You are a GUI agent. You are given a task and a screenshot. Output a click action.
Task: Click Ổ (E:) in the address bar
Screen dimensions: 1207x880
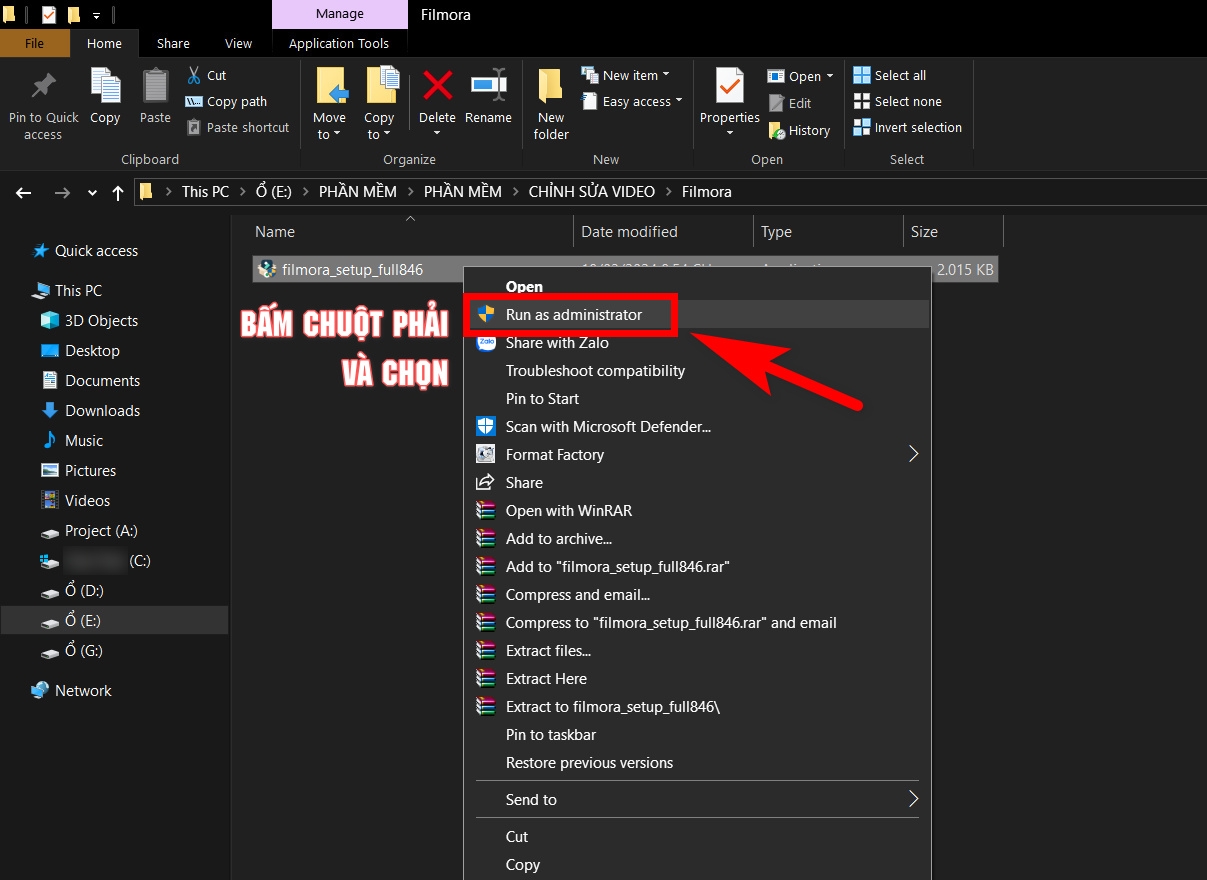(x=274, y=191)
